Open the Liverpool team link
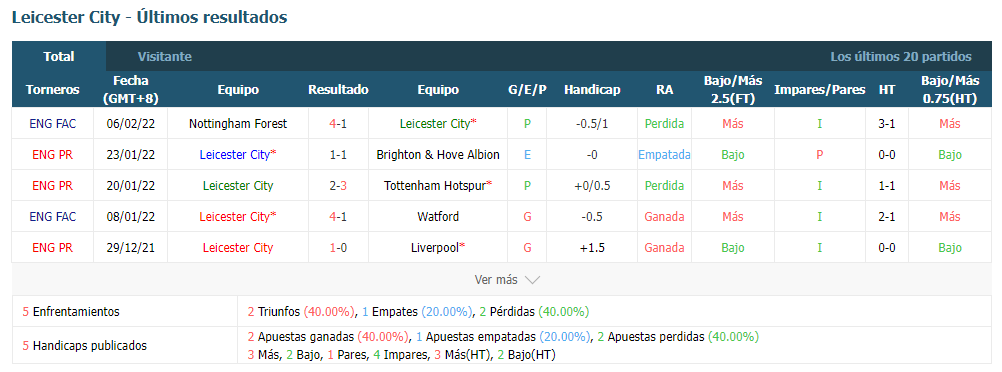This screenshot has width=1002, height=372. [438, 247]
